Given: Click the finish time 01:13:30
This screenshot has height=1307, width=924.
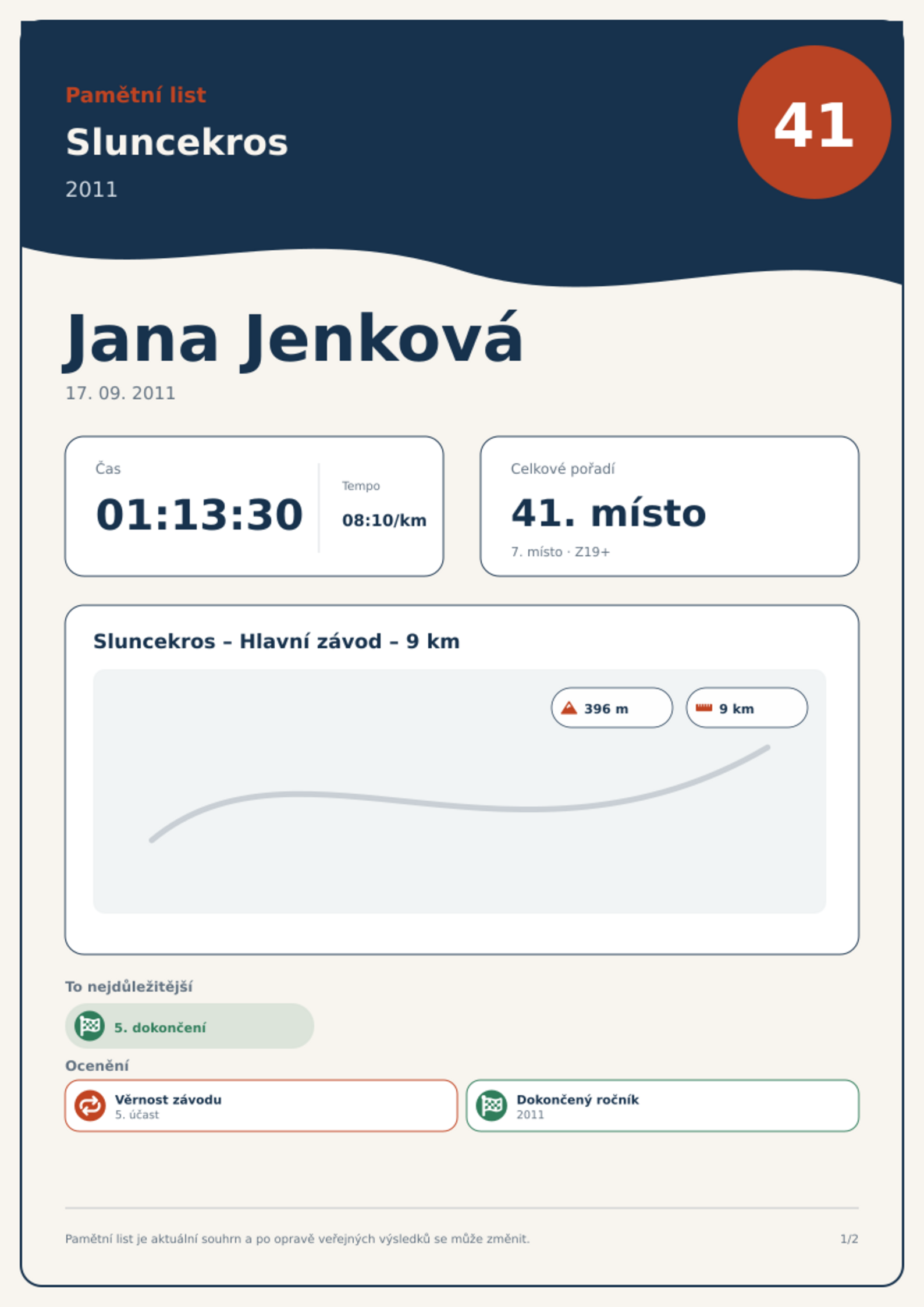Looking at the screenshot, I should click(199, 515).
